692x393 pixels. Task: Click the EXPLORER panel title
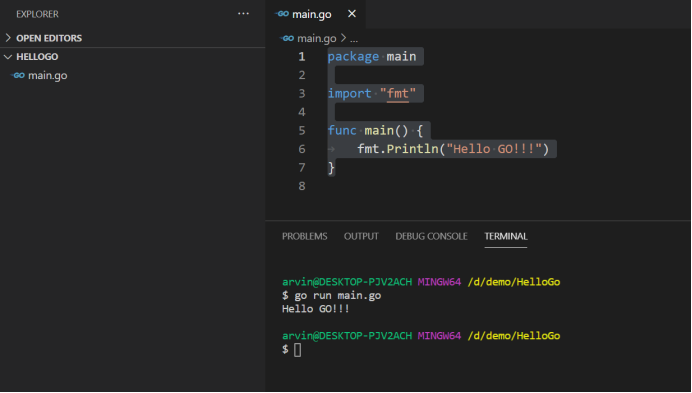(x=37, y=14)
